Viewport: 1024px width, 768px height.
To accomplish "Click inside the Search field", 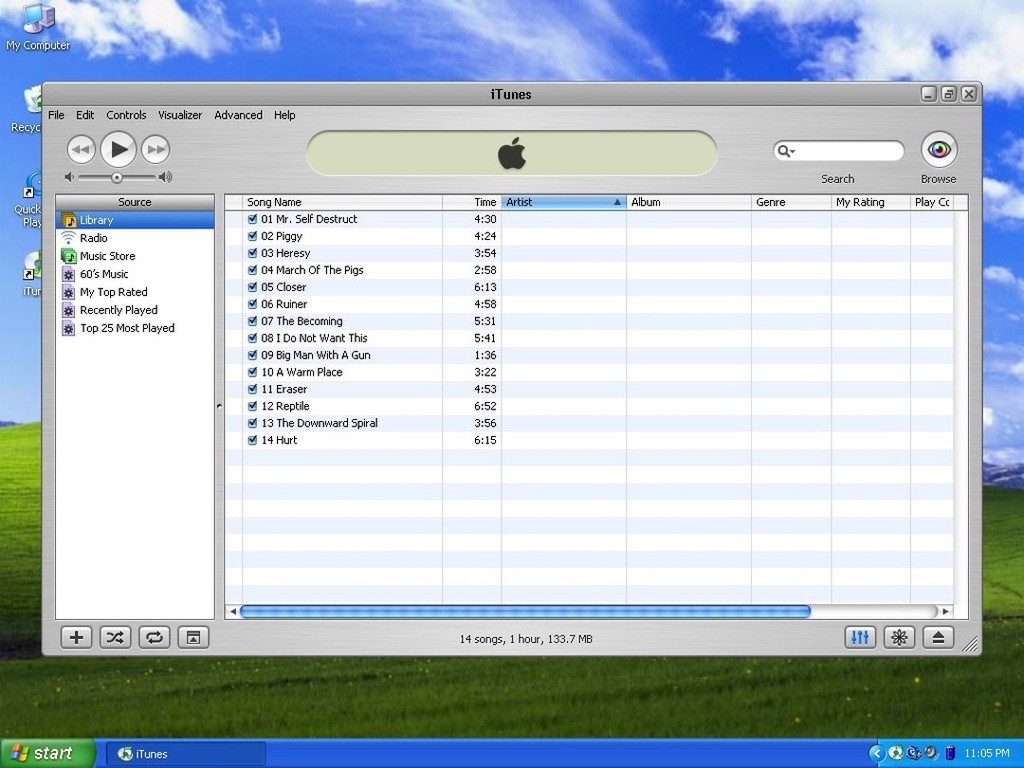I will pyautogui.click(x=839, y=152).
